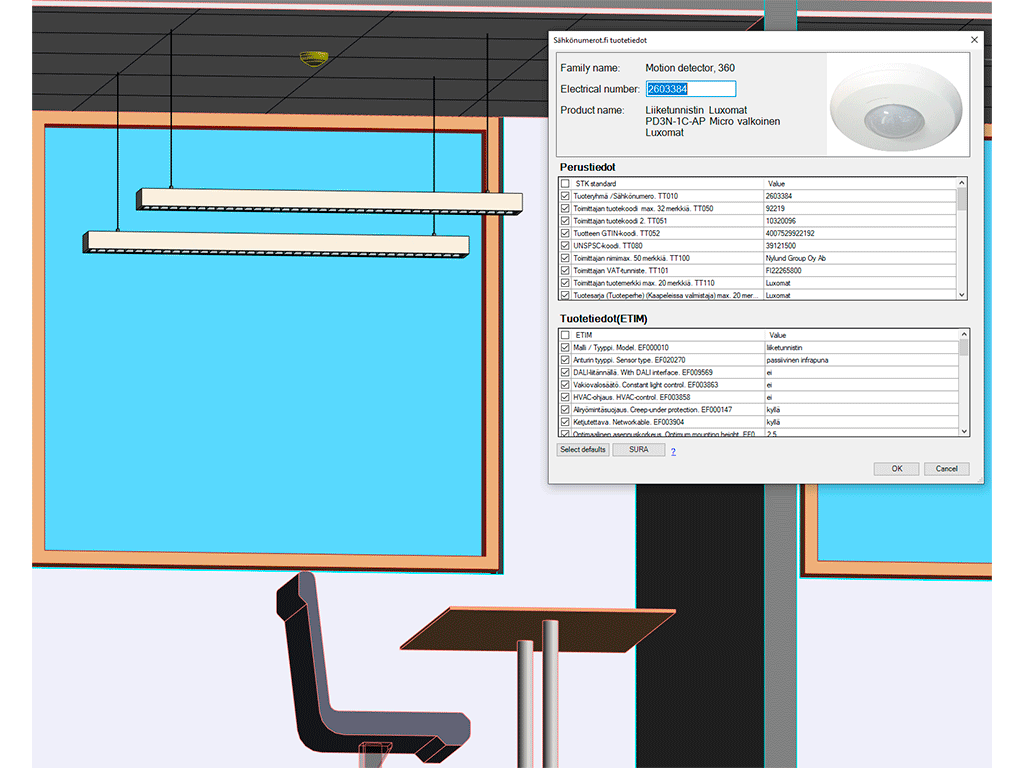This screenshot has height=768, width=1024.
Task: Select the yellow ceiling detector in 3D view
Action: point(314,58)
